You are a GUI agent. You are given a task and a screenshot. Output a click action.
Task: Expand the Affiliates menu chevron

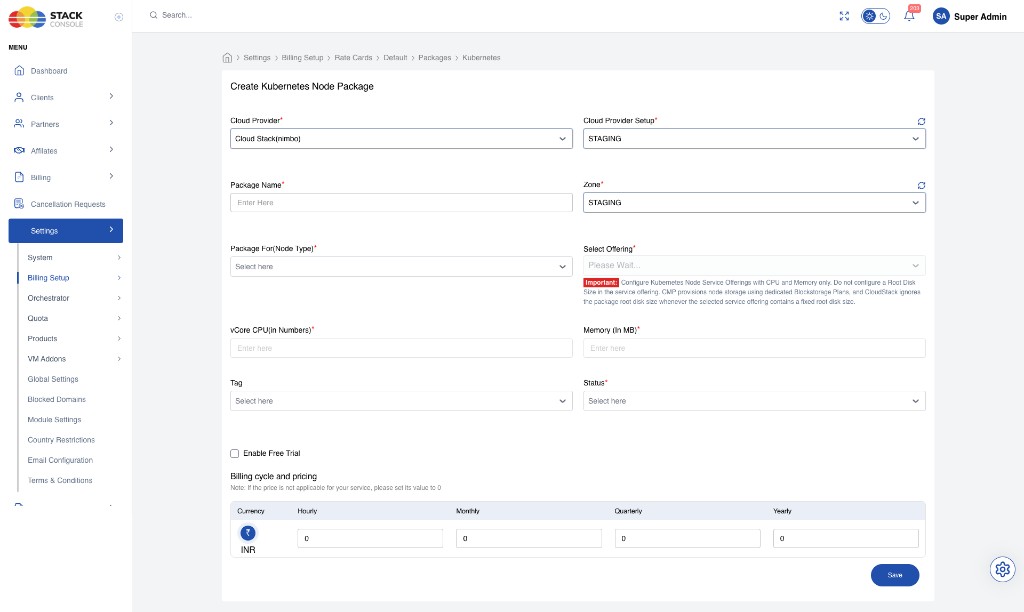pyautogui.click(x=111, y=150)
